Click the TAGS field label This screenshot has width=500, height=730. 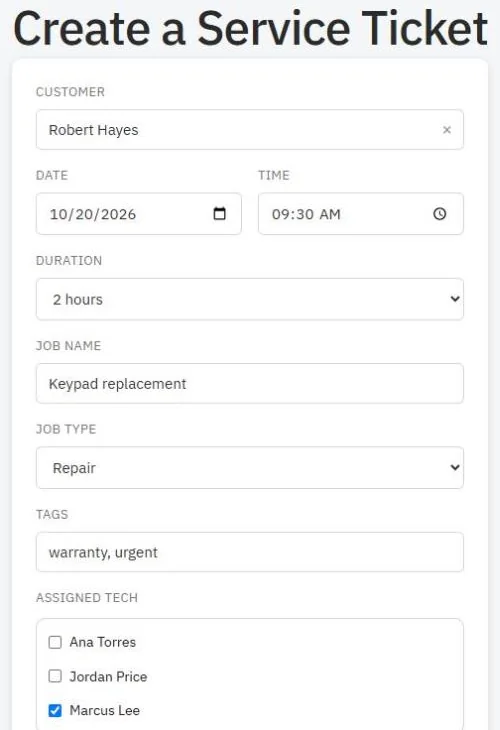click(52, 514)
